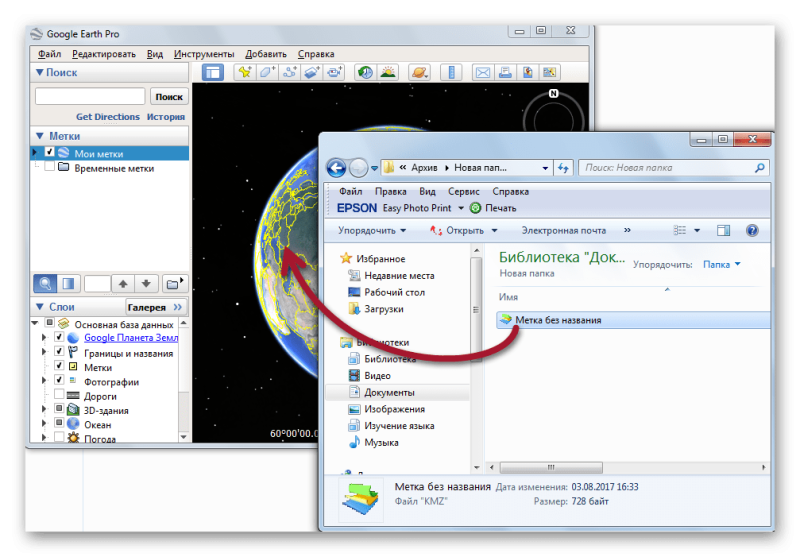Click the N on the compass ring
Viewport: 800px width, 557px height.
(554, 93)
